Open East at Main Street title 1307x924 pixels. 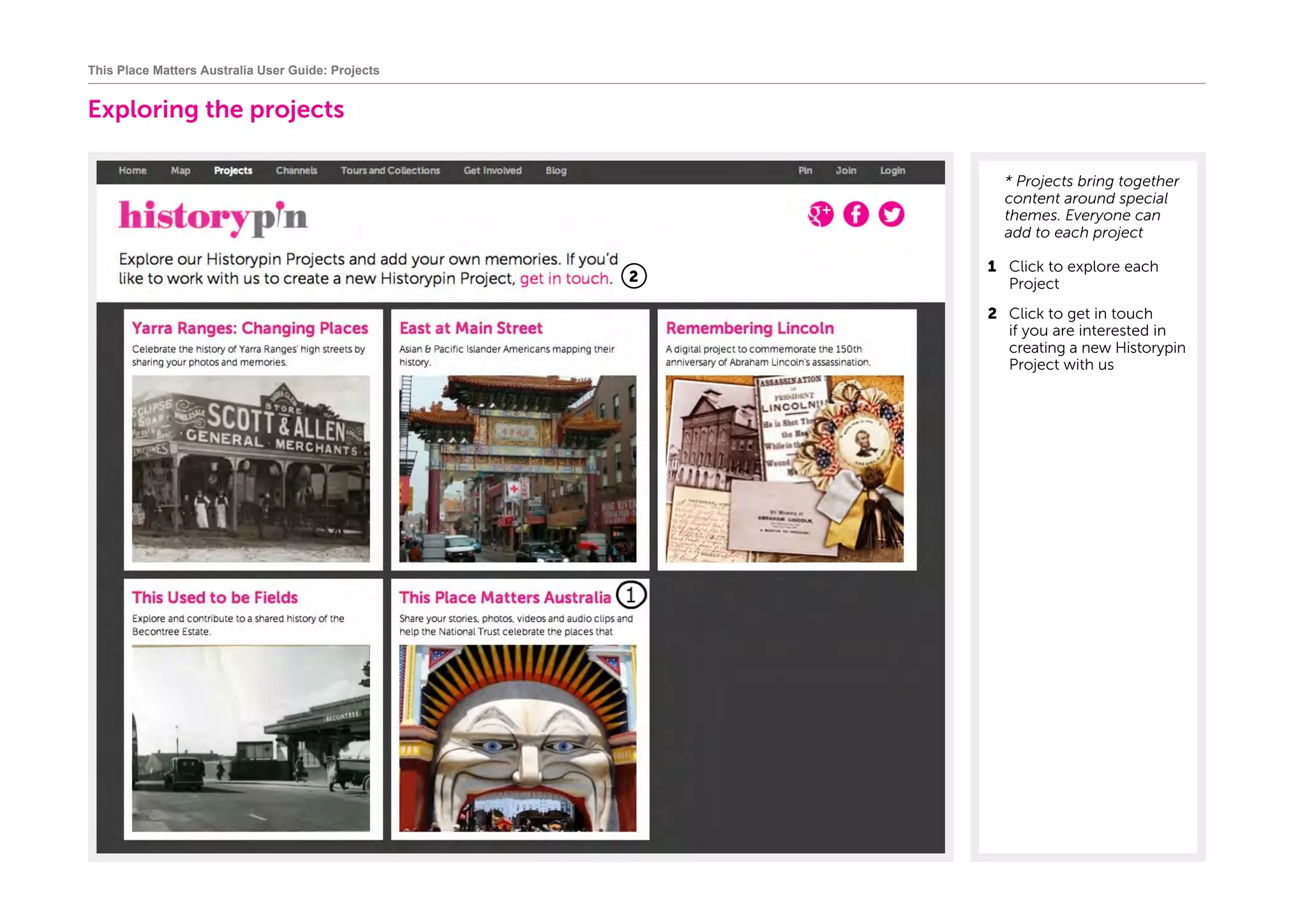(471, 329)
